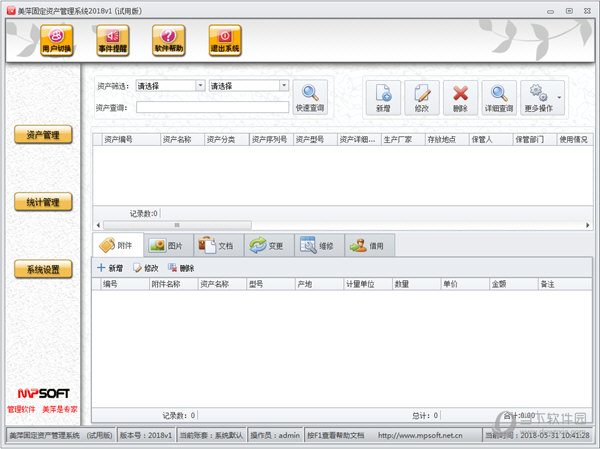Click the 单价 column header

[x=465, y=284]
